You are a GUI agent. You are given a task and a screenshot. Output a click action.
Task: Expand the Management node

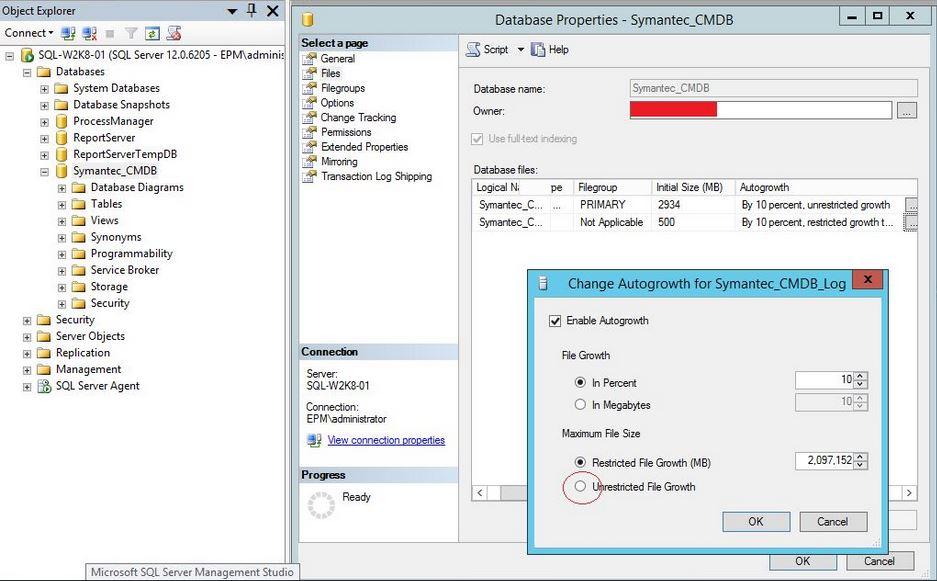[27, 370]
